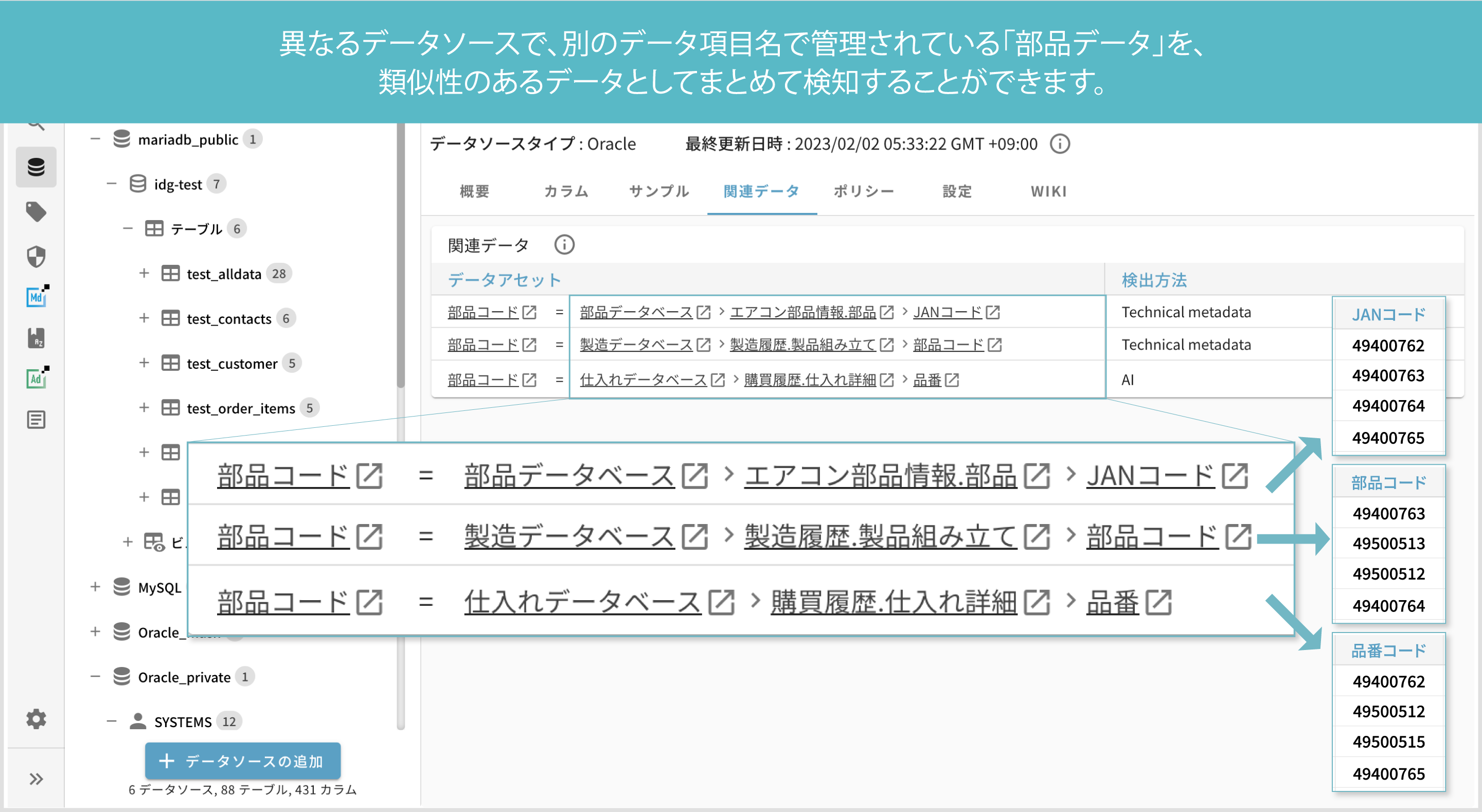Click the green Ad sidebar icon

pyautogui.click(x=35, y=379)
